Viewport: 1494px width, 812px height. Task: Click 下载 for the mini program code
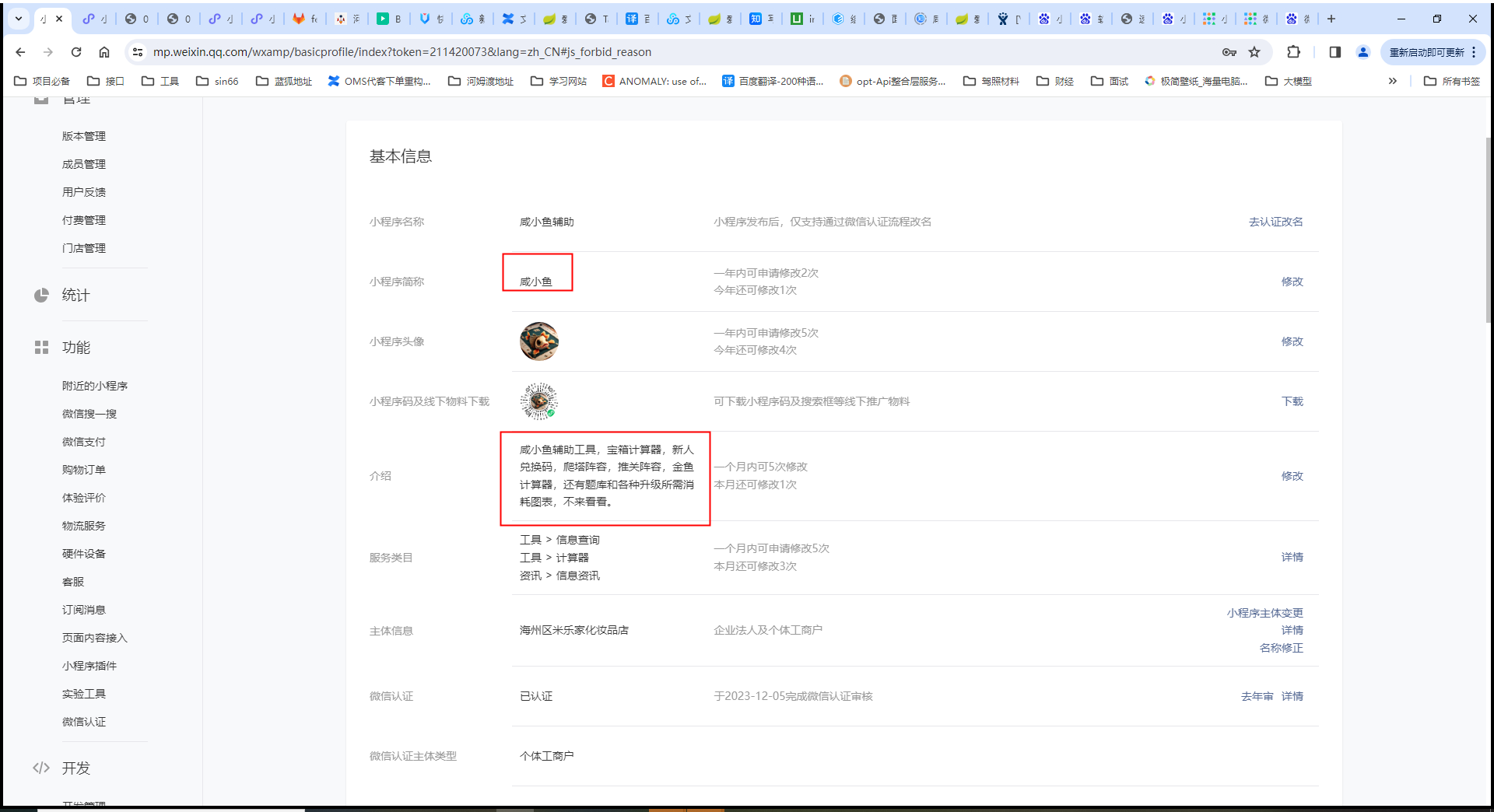click(x=1292, y=401)
